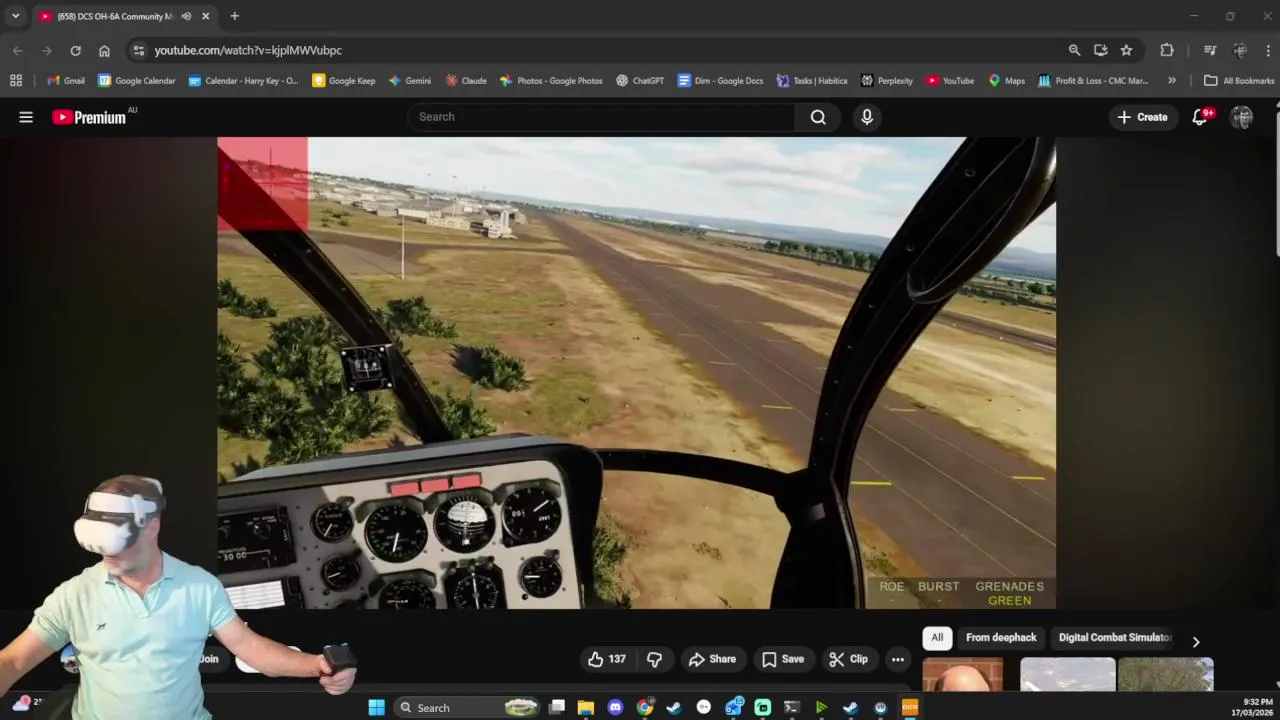Open the Apps grid in bookmarks bar
This screenshot has width=1280, height=720.
click(16, 80)
